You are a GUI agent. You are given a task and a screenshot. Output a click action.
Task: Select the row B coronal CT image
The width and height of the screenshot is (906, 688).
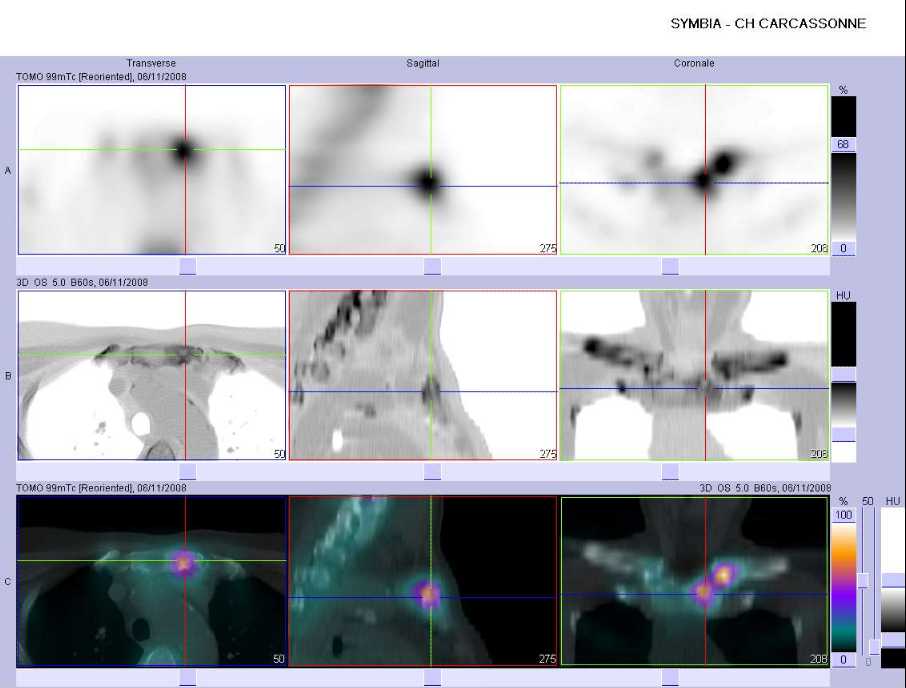(695, 375)
